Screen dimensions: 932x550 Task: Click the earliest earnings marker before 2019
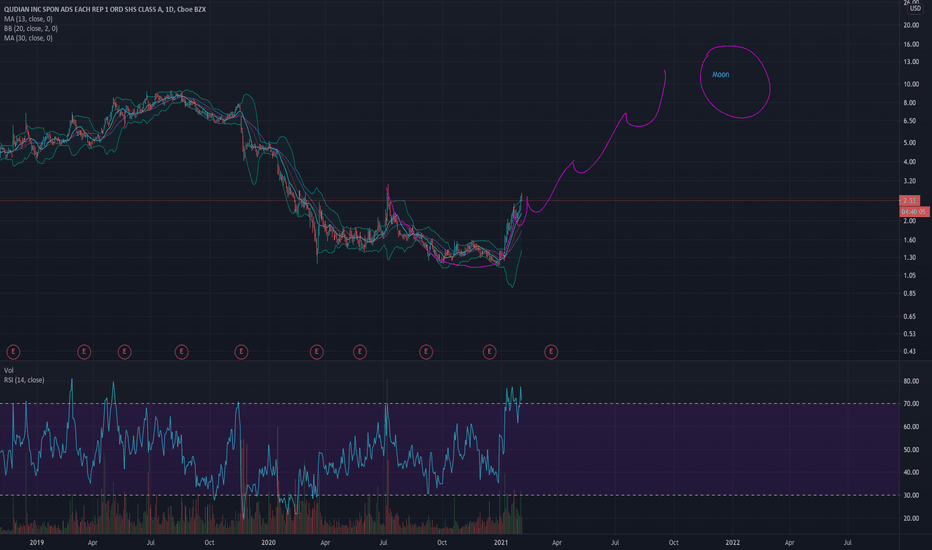pos(13,352)
